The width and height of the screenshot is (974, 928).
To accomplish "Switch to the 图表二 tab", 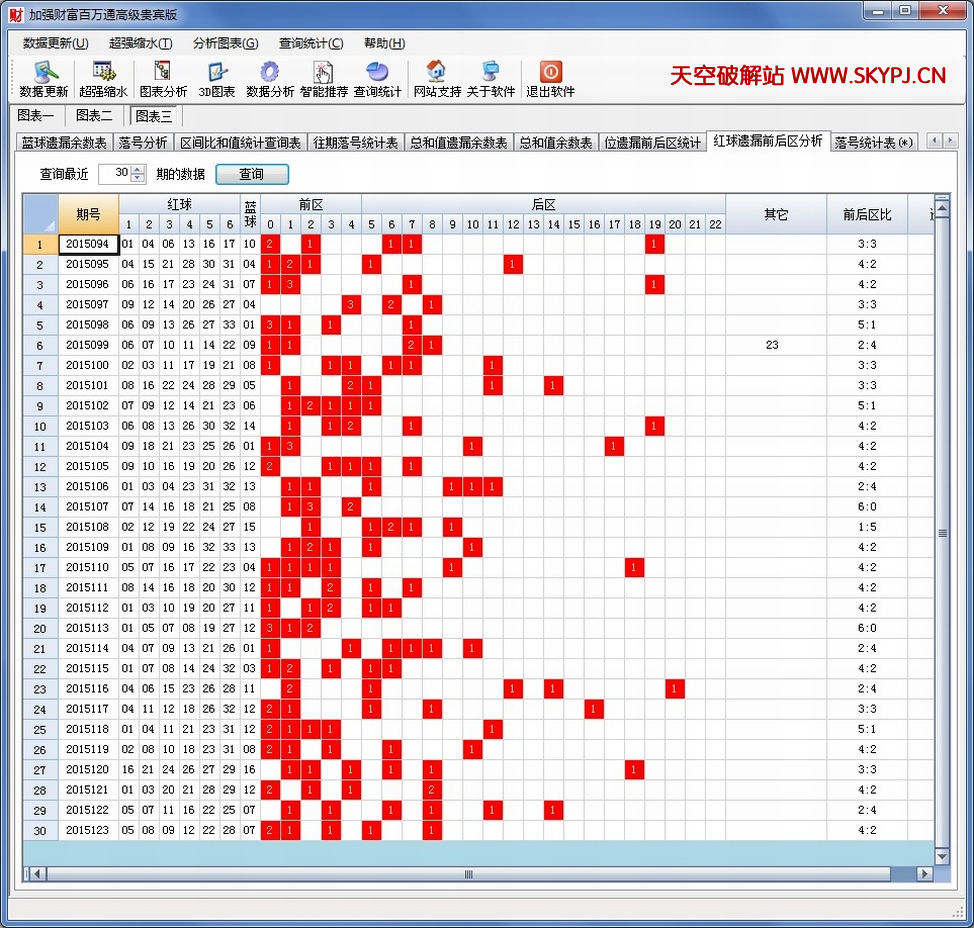I will coord(94,116).
